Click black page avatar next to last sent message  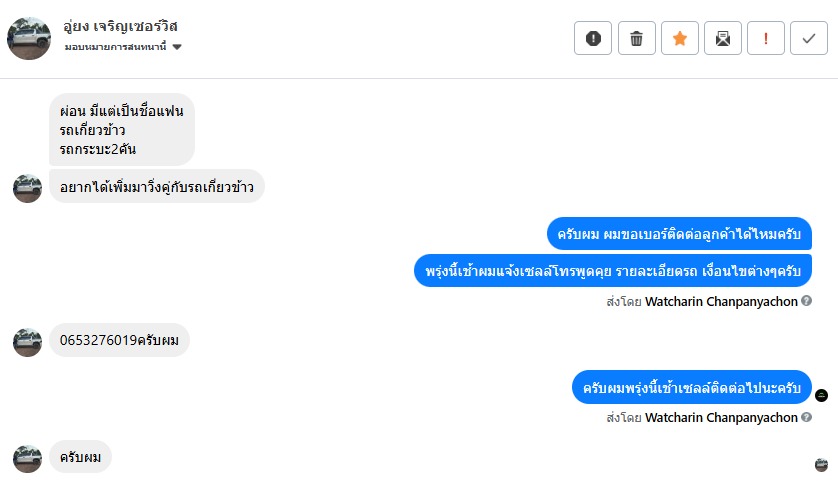click(x=822, y=395)
